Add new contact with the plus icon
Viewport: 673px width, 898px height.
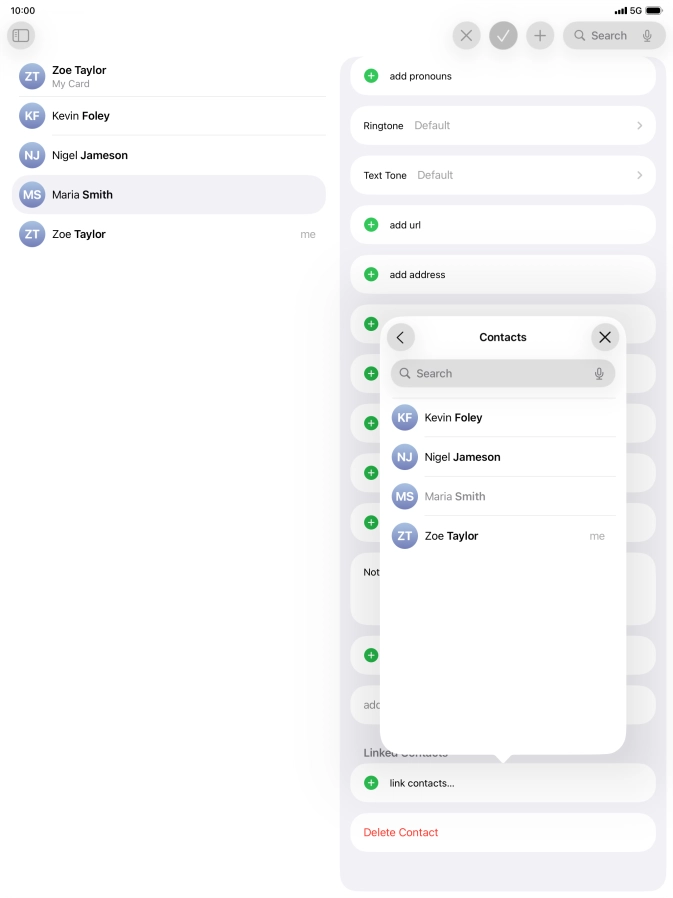coord(540,36)
